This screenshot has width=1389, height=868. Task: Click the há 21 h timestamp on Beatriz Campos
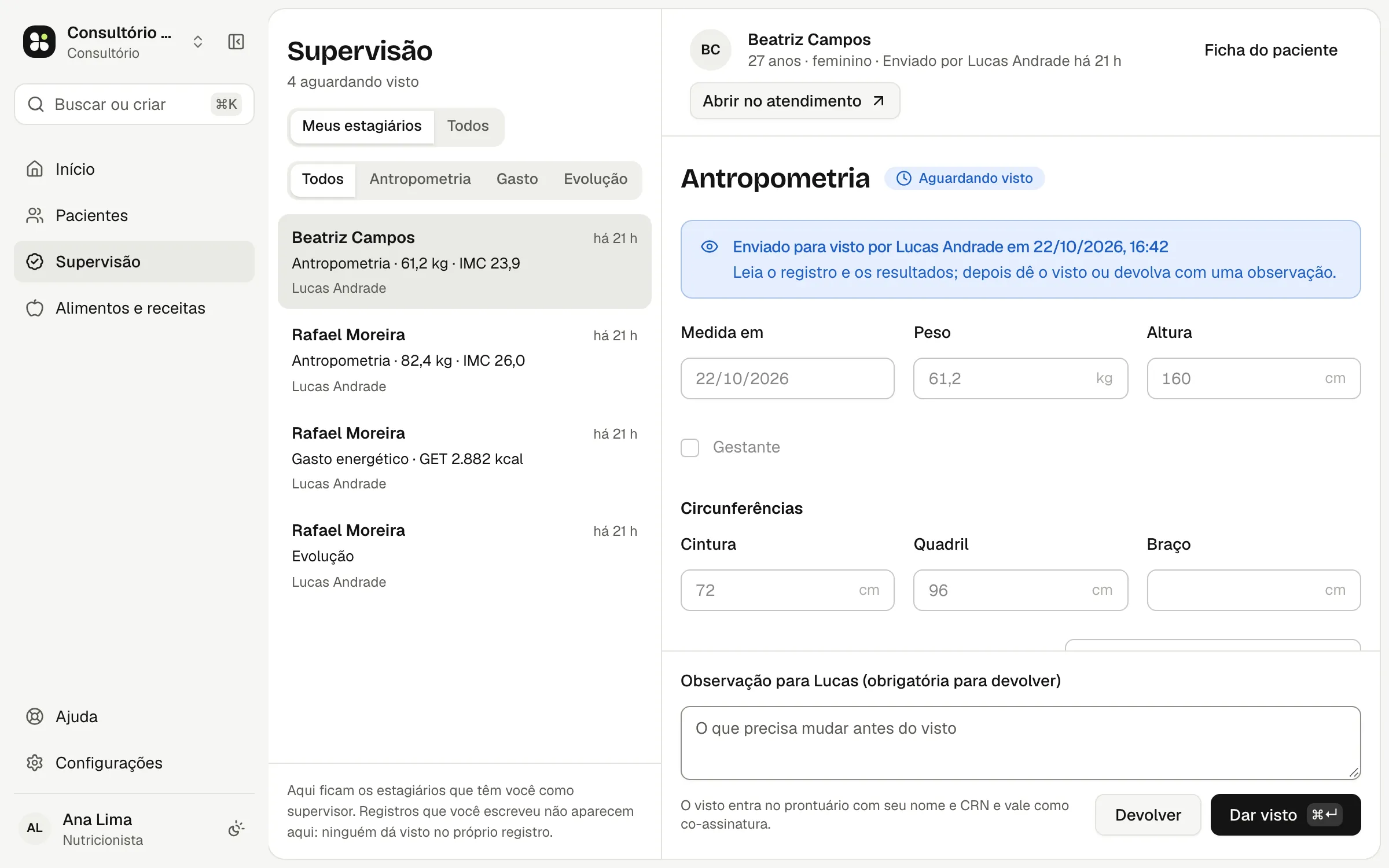pos(615,238)
